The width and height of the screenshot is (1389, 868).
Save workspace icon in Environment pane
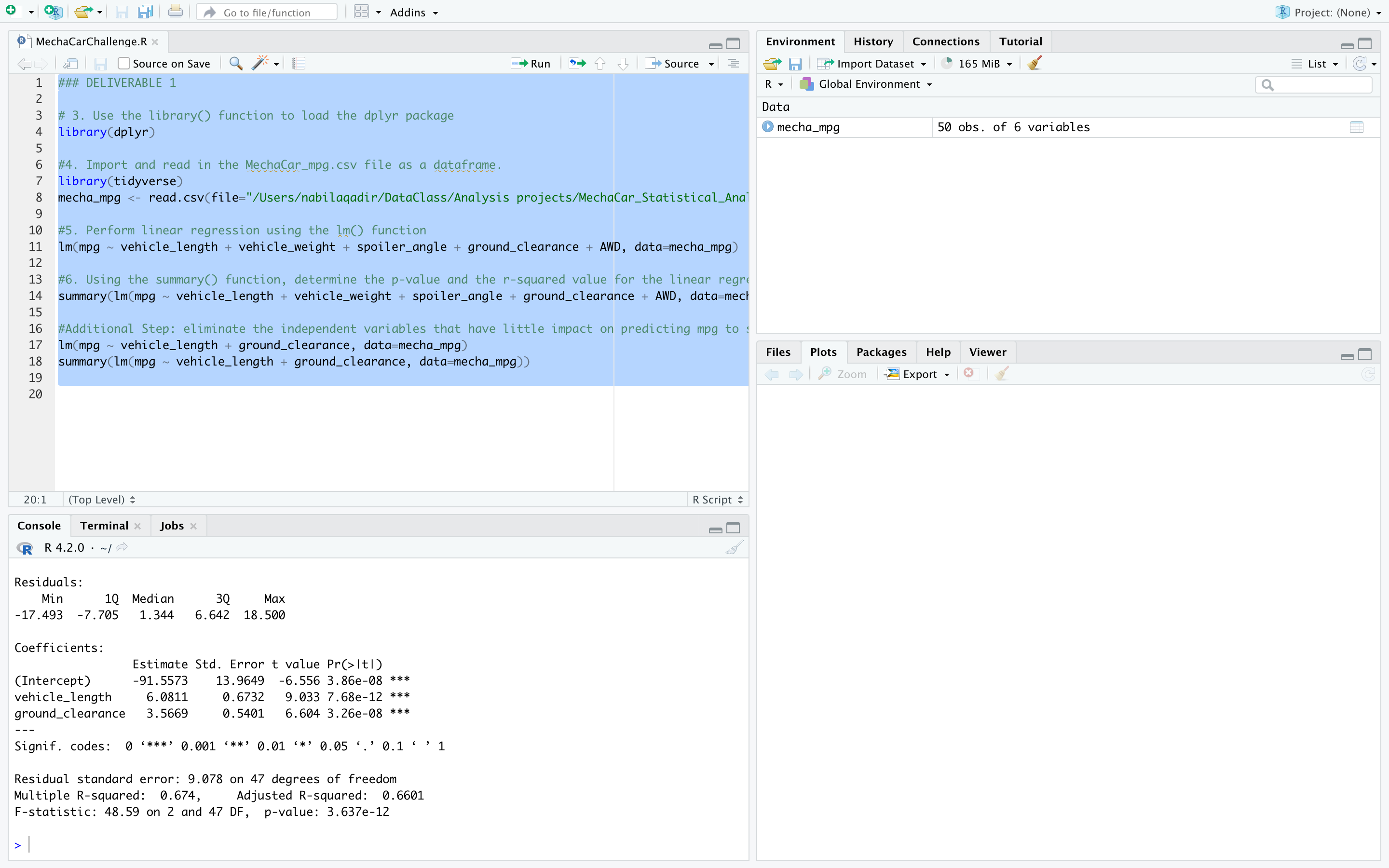[x=795, y=64]
